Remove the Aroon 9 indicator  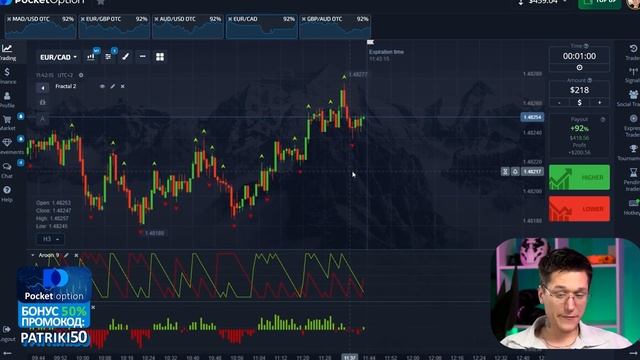coord(76,256)
